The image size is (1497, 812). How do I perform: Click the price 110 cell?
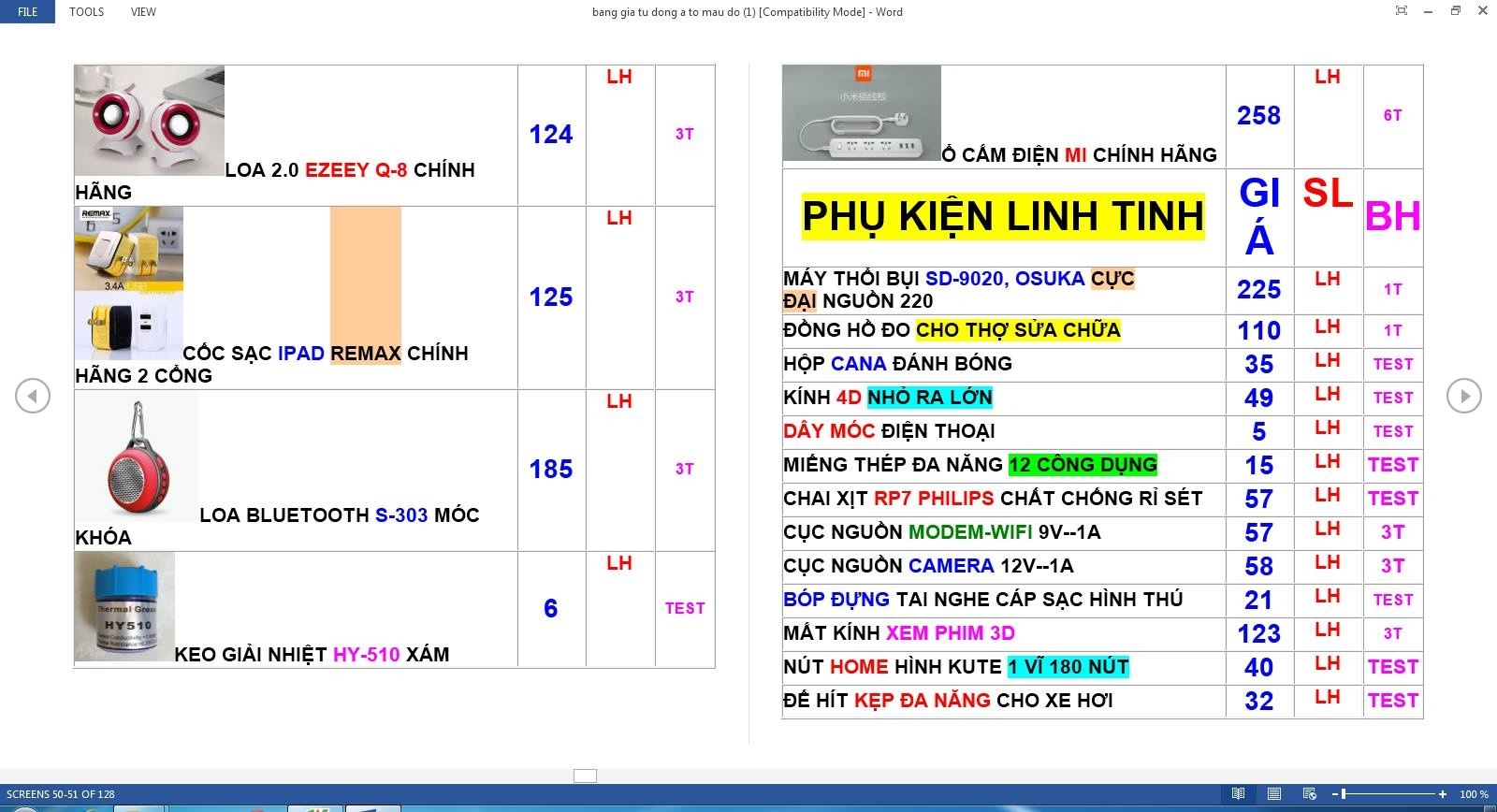pos(1259,331)
